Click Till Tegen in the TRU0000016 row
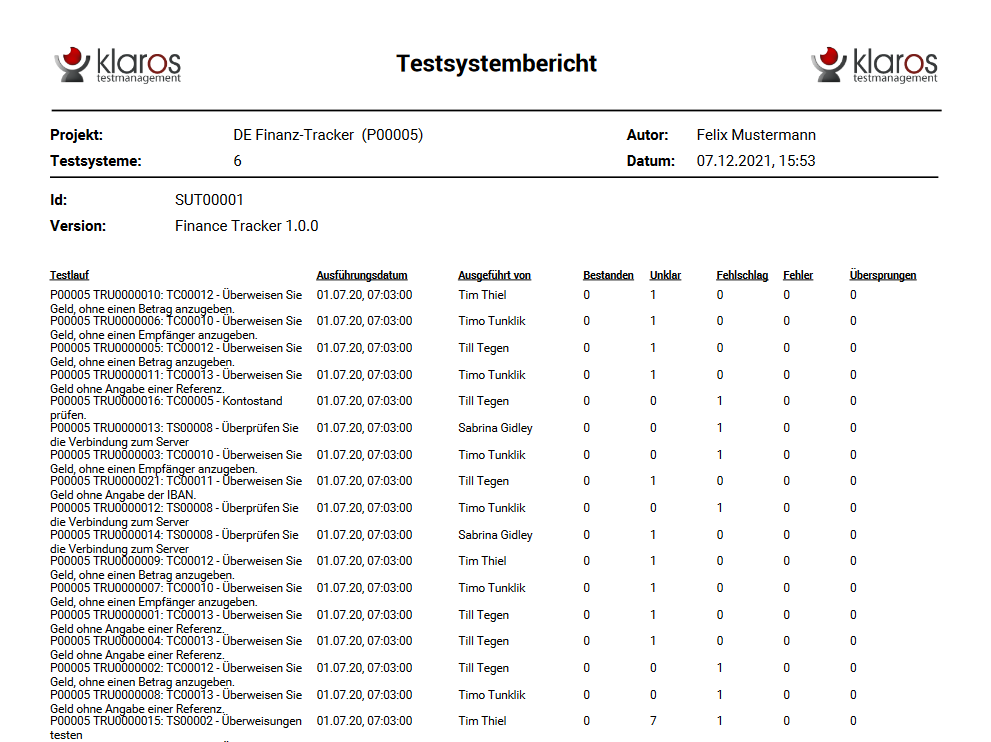This screenshot has width=991, height=742. 483,401
